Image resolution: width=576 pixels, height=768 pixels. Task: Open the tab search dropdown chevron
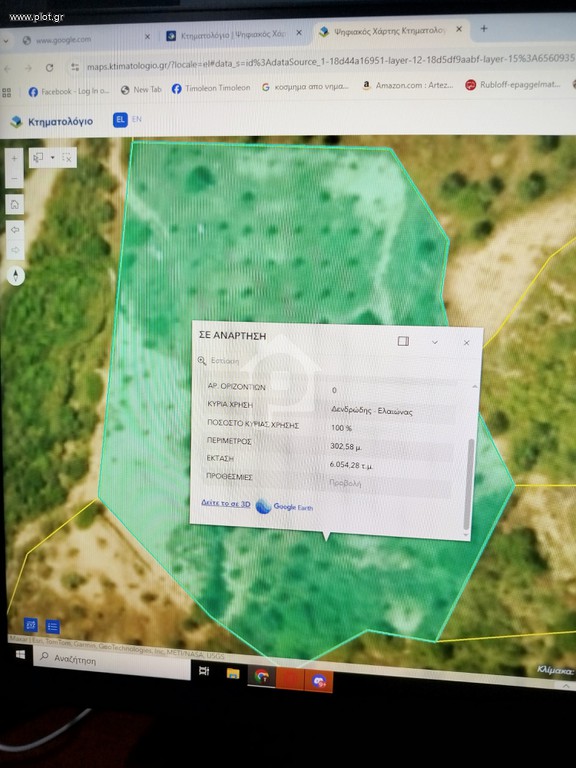click(x=5, y=42)
